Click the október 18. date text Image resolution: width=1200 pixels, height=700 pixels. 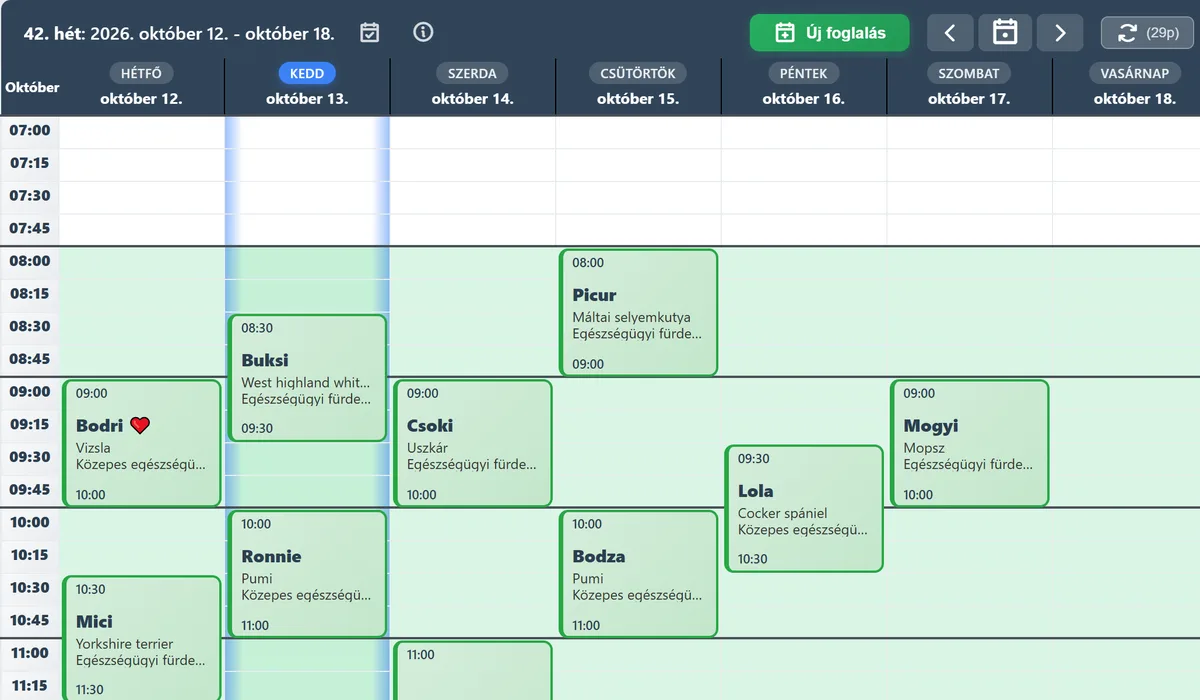[1135, 99]
